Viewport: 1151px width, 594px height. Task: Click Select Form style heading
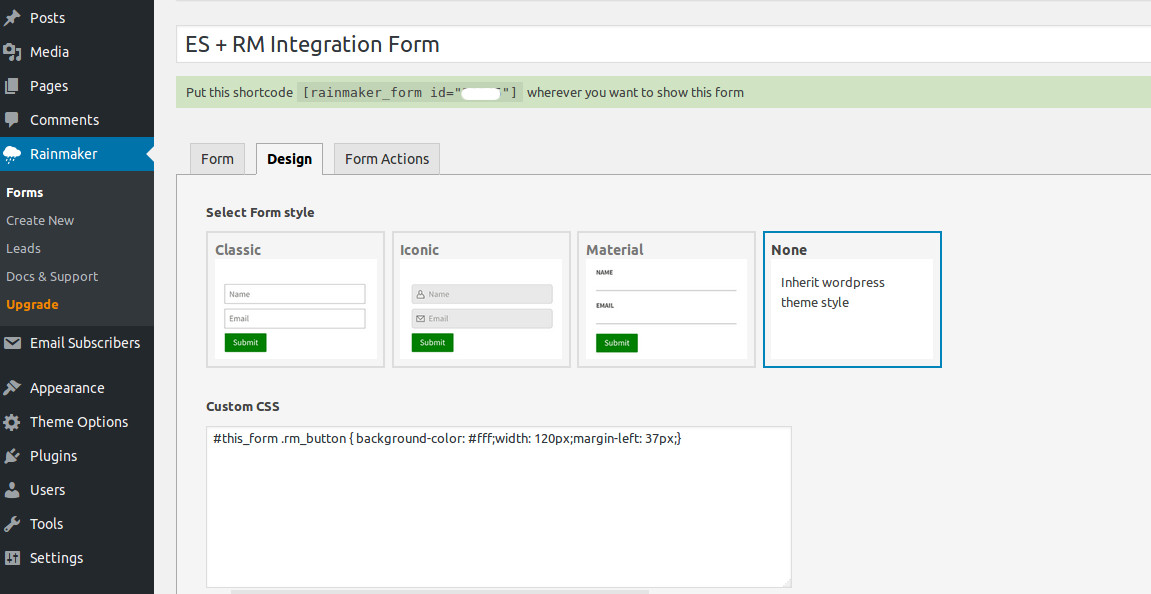tap(260, 212)
